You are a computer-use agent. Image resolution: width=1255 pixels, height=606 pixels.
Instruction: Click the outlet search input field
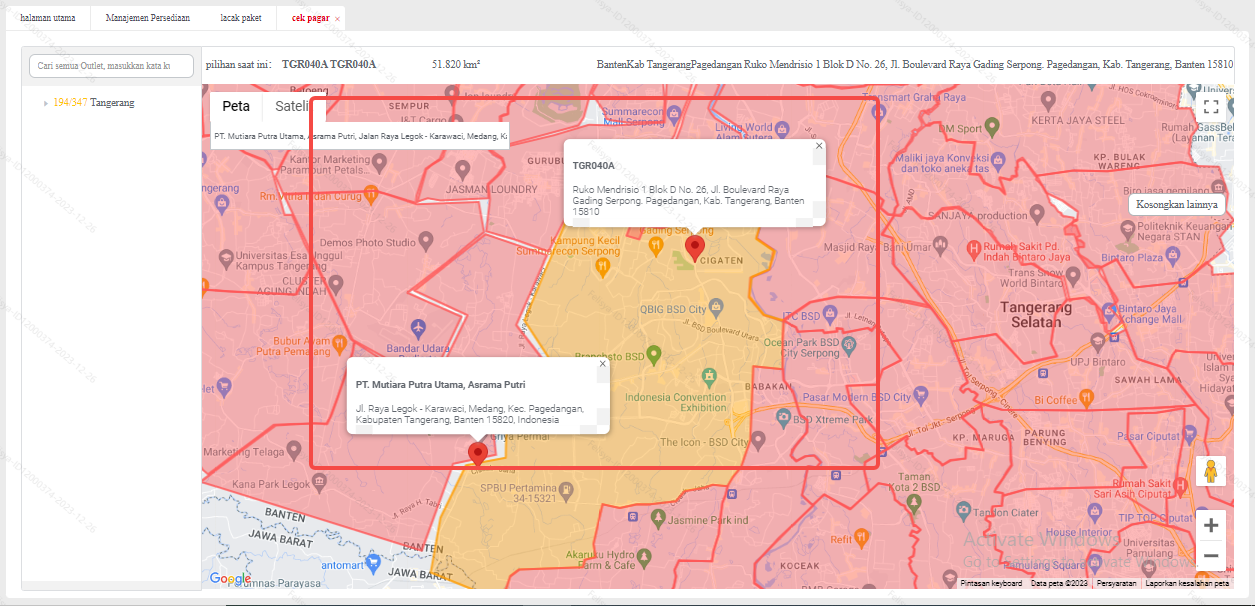(111, 66)
